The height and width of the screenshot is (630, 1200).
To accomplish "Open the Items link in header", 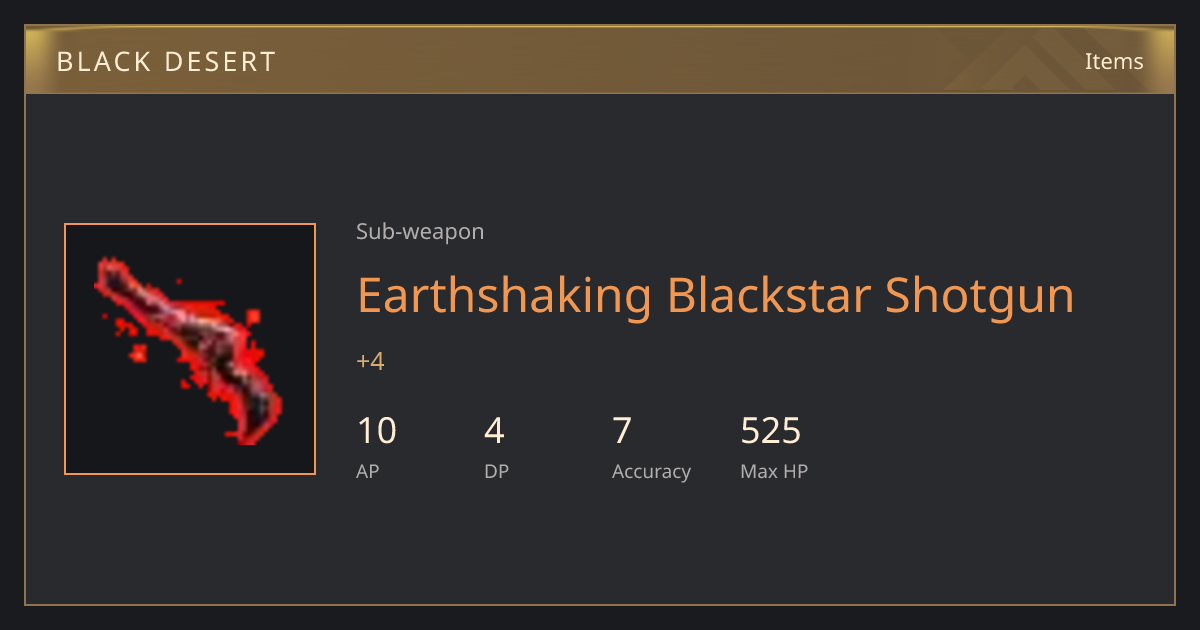I will pos(1114,61).
